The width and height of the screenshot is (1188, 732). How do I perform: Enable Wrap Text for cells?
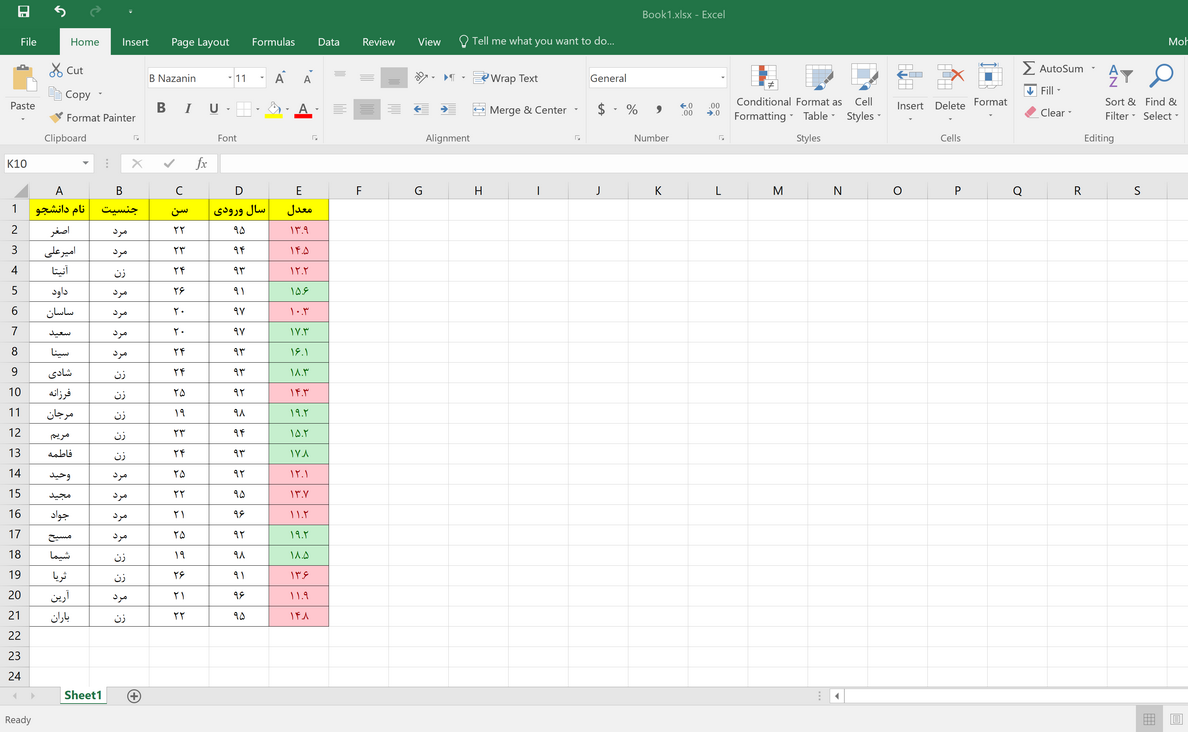[506, 78]
